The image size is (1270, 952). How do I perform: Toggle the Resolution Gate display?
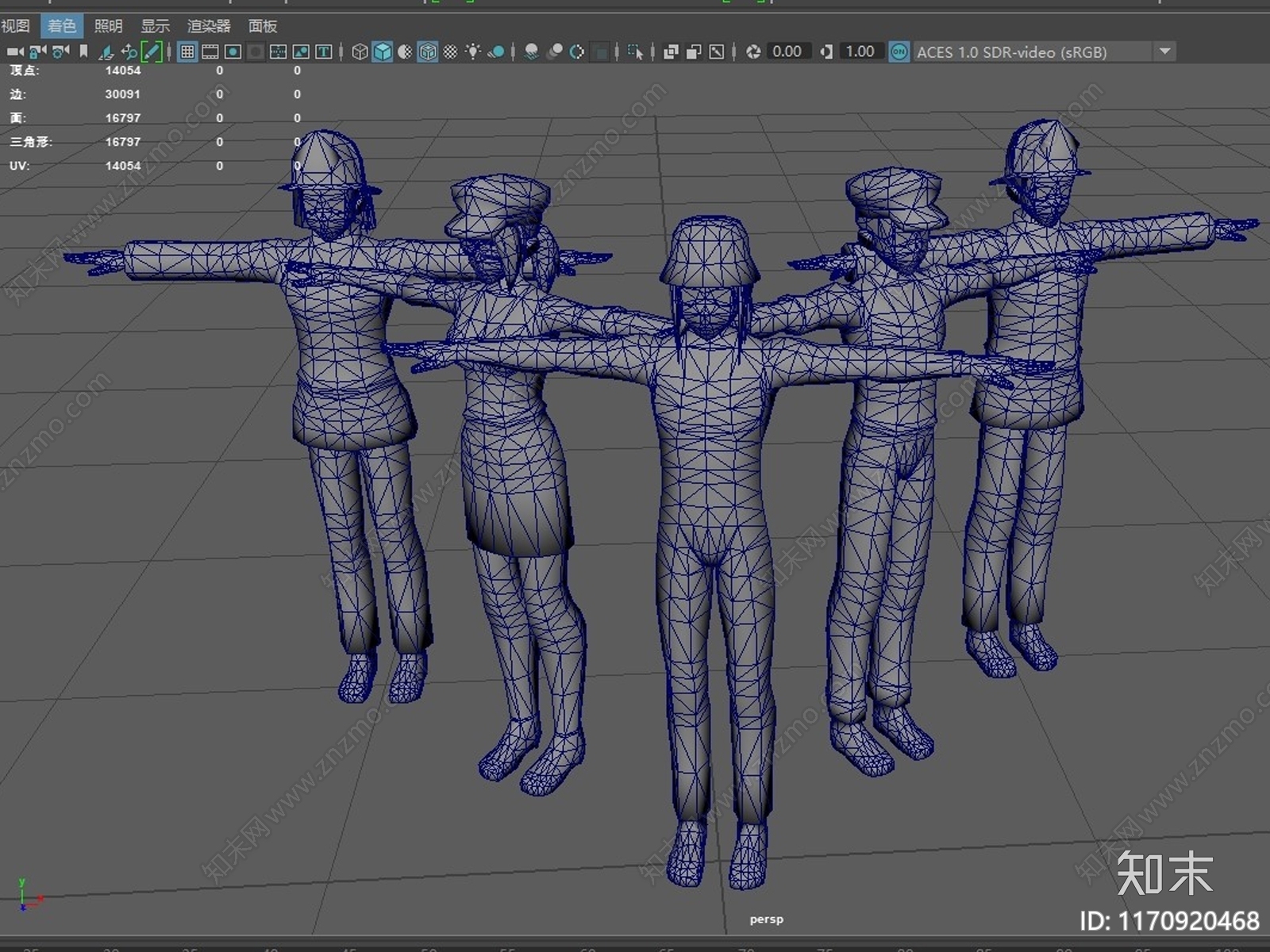click(233, 52)
